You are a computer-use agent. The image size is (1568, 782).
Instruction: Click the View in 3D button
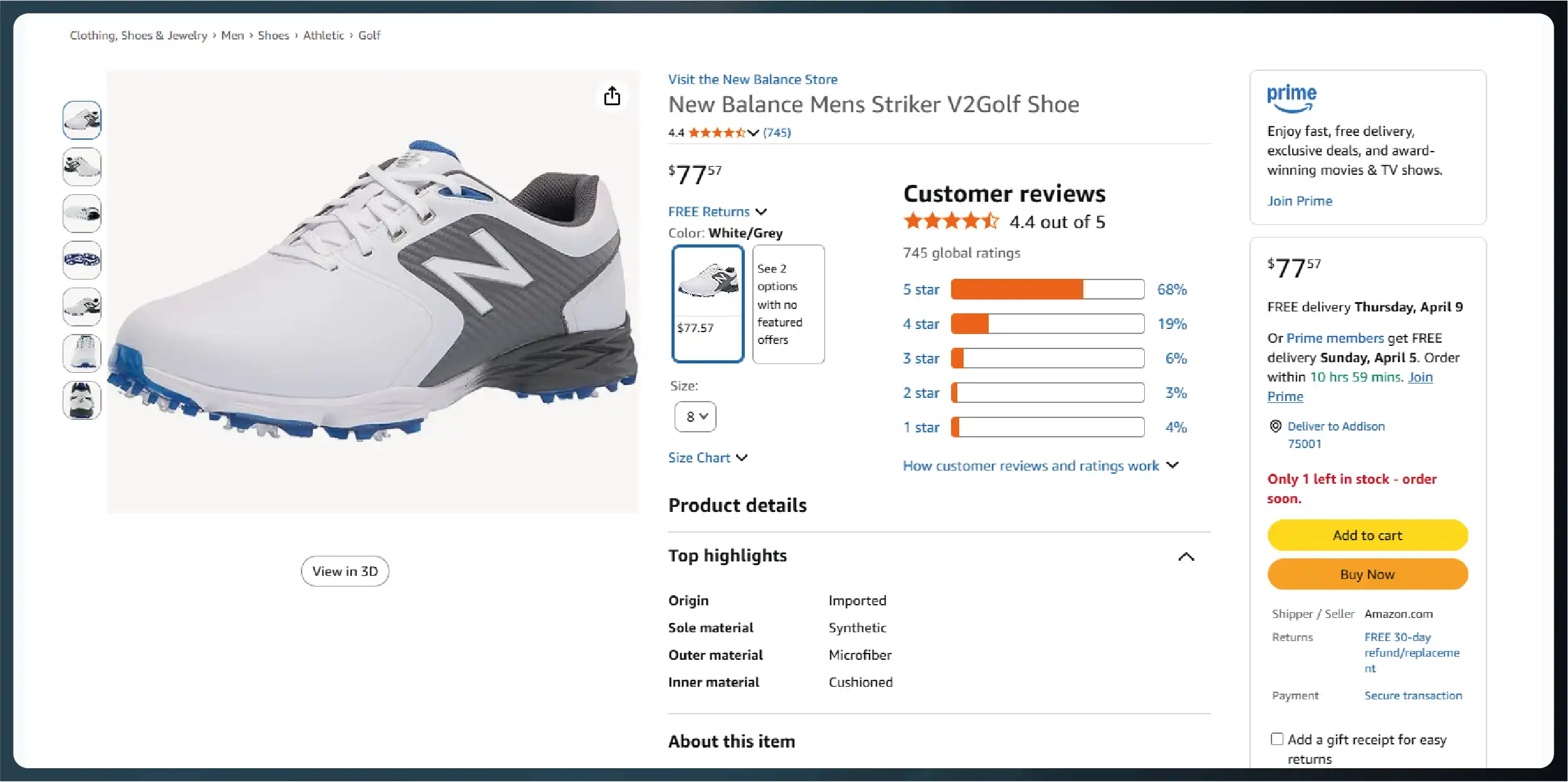point(345,571)
